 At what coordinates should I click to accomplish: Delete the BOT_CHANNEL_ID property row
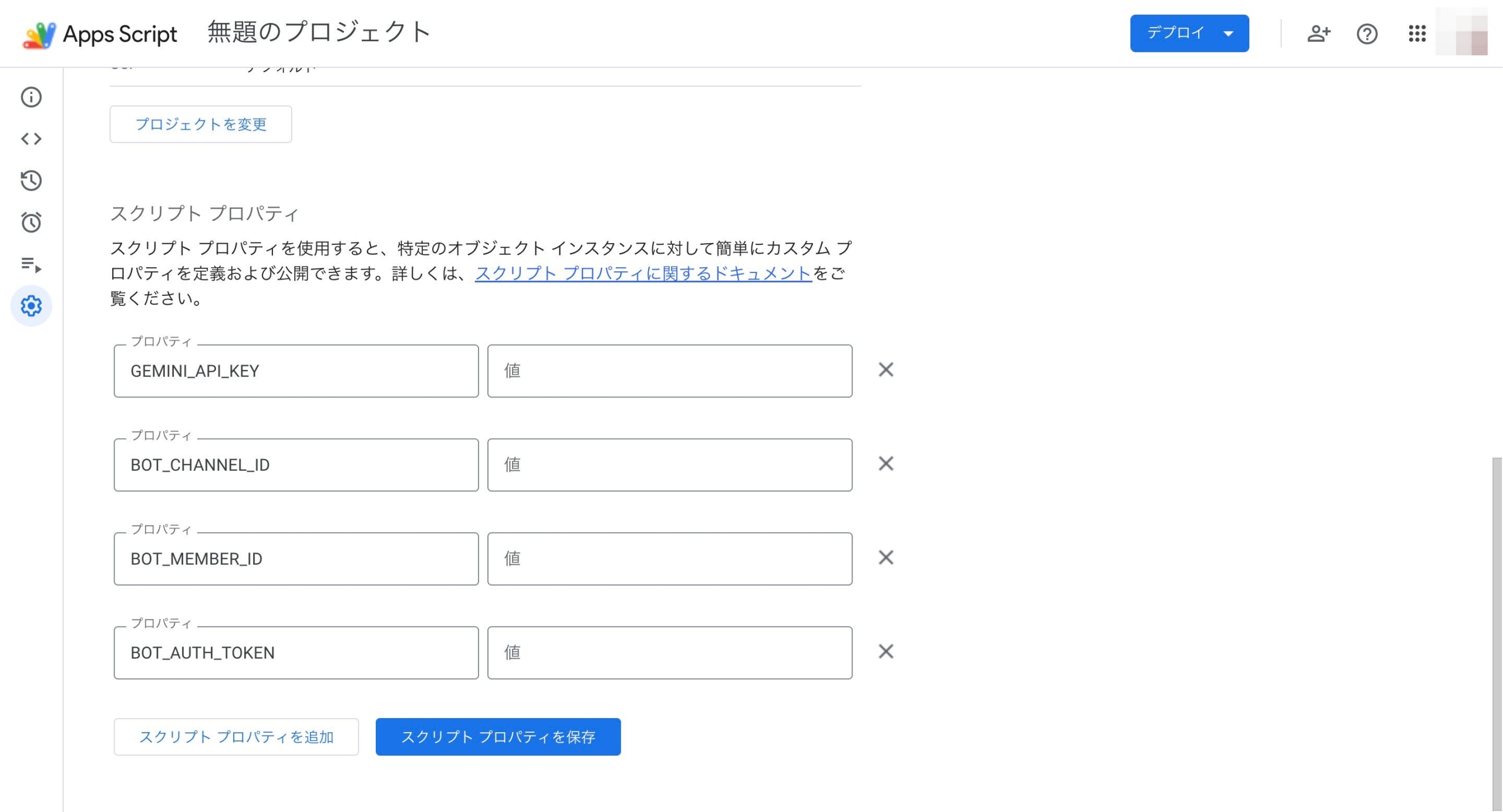(885, 464)
